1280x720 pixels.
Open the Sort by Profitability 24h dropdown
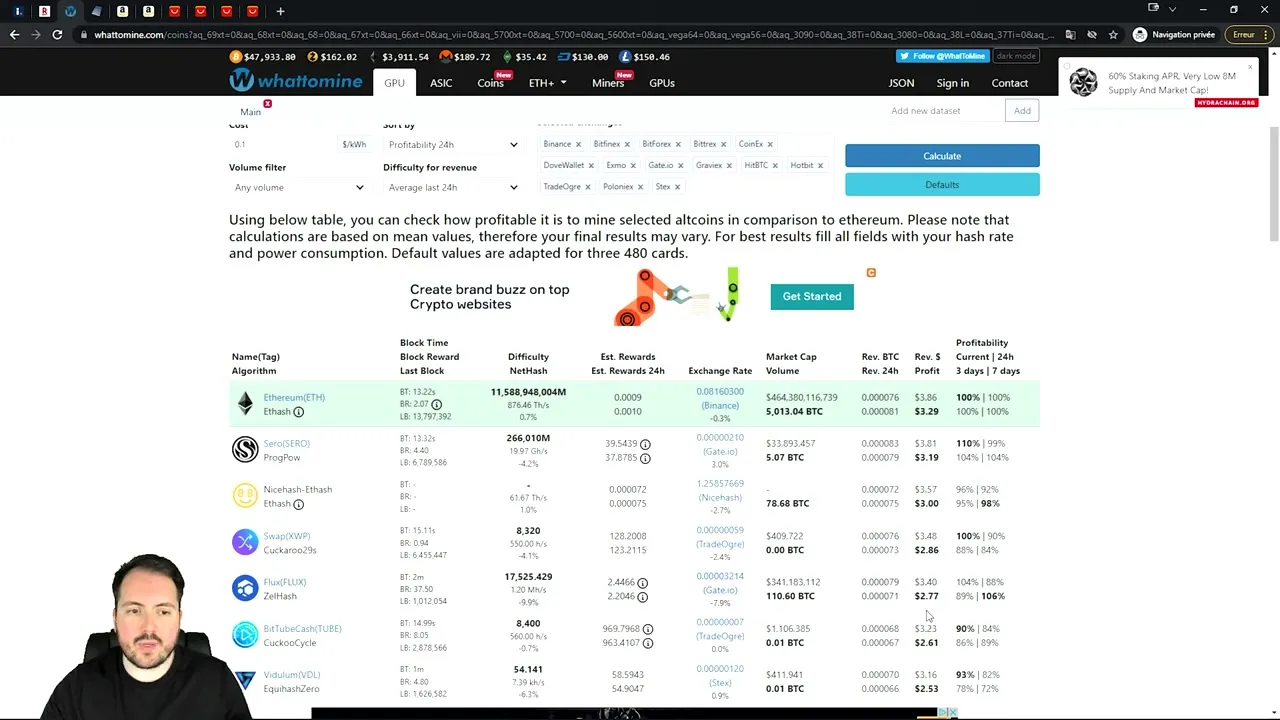452,145
